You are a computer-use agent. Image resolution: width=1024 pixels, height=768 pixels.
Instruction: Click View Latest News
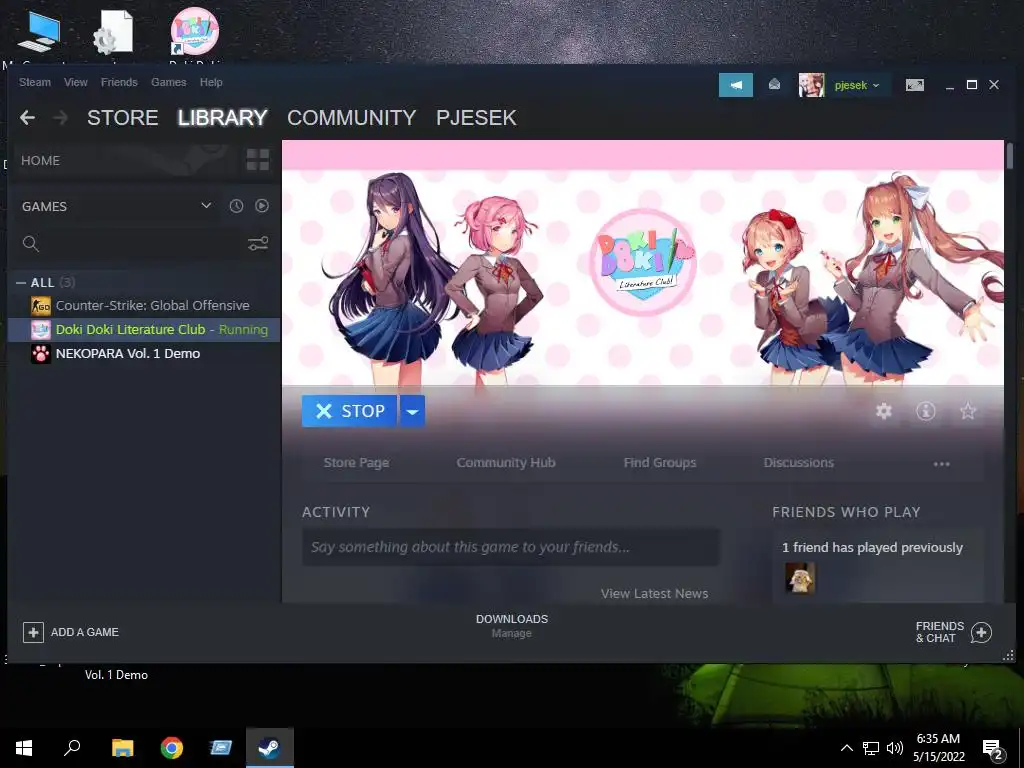coord(654,594)
